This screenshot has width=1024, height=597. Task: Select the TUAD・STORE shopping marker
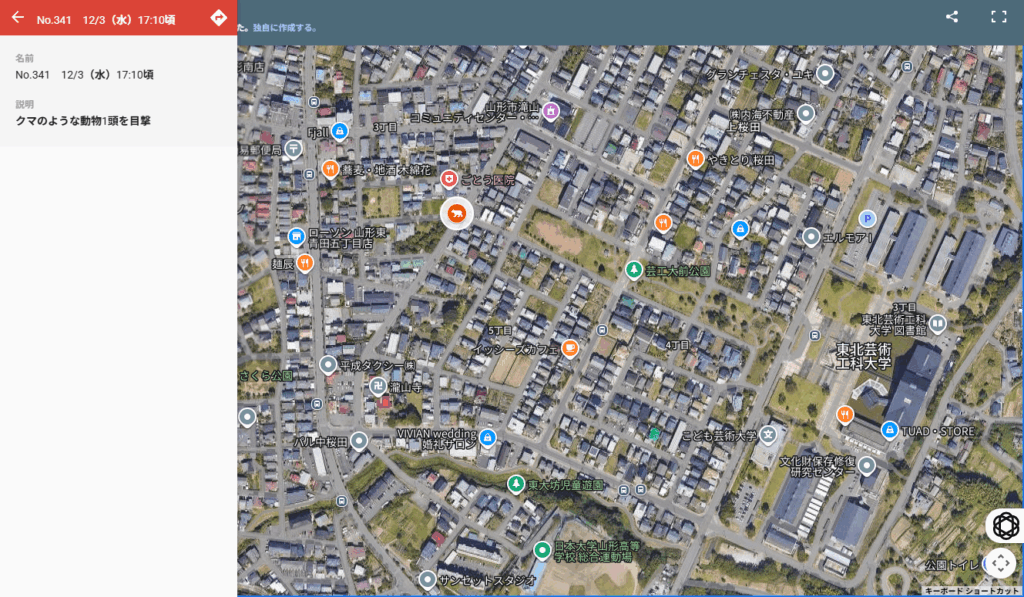click(889, 430)
